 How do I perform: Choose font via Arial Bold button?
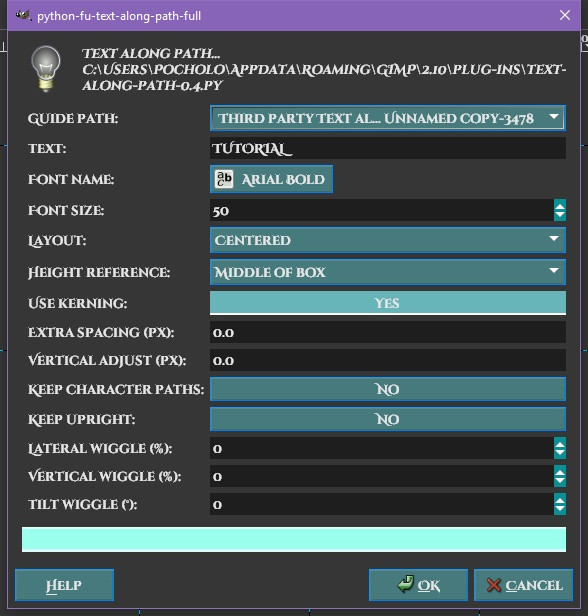[271, 179]
